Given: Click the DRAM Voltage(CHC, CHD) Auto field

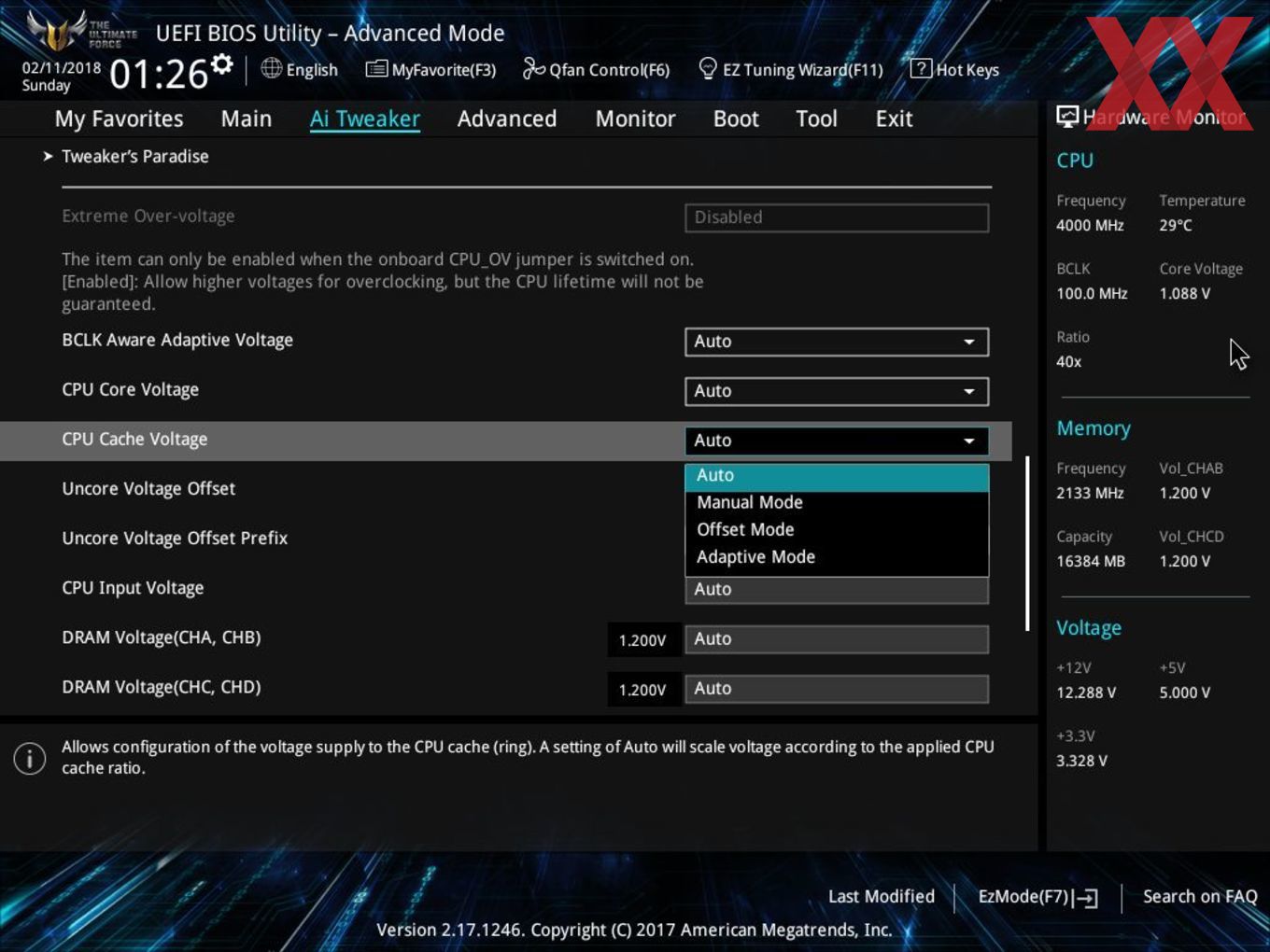Looking at the screenshot, I should click(837, 689).
